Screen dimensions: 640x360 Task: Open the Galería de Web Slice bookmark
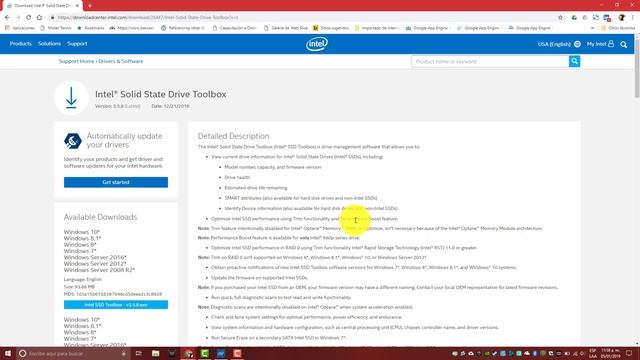pos(286,28)
